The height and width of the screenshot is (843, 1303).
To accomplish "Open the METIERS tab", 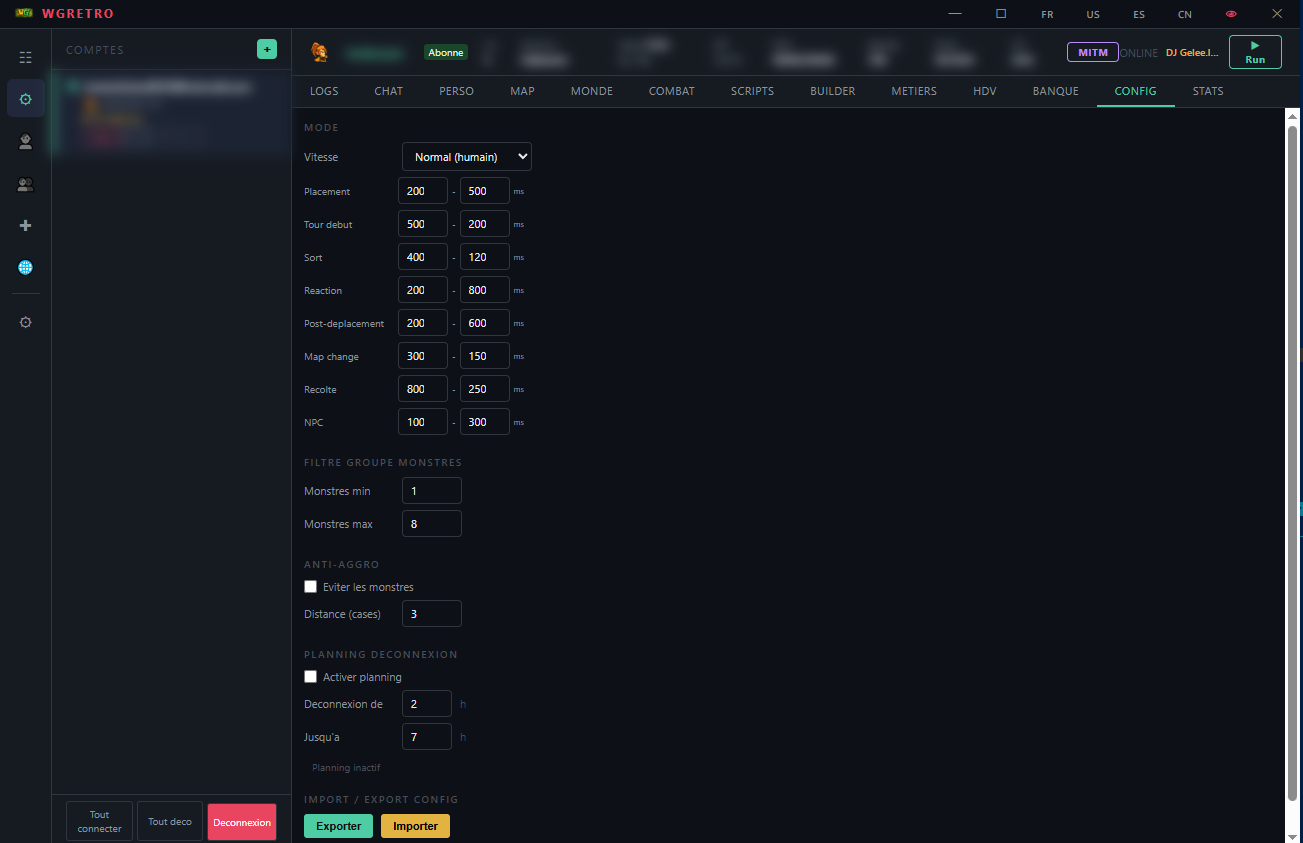I will click(x=914, y=91).
